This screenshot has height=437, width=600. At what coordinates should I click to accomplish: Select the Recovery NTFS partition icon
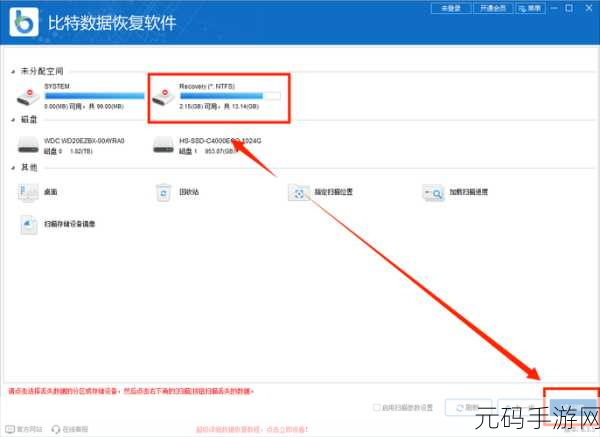pyautogui.click(x=163, y=97)
